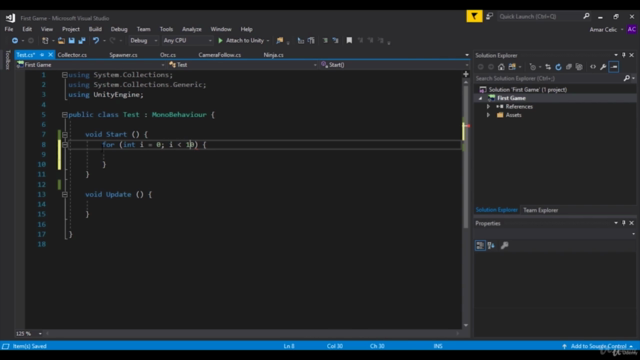Screen dimensions: 640x360
Task: Collapse the First Game project node
Action: [480, 98]
